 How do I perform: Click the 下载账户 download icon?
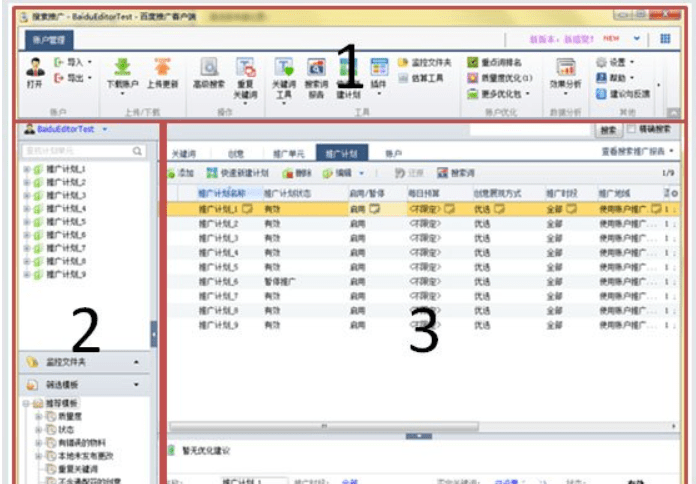[123, 67]
